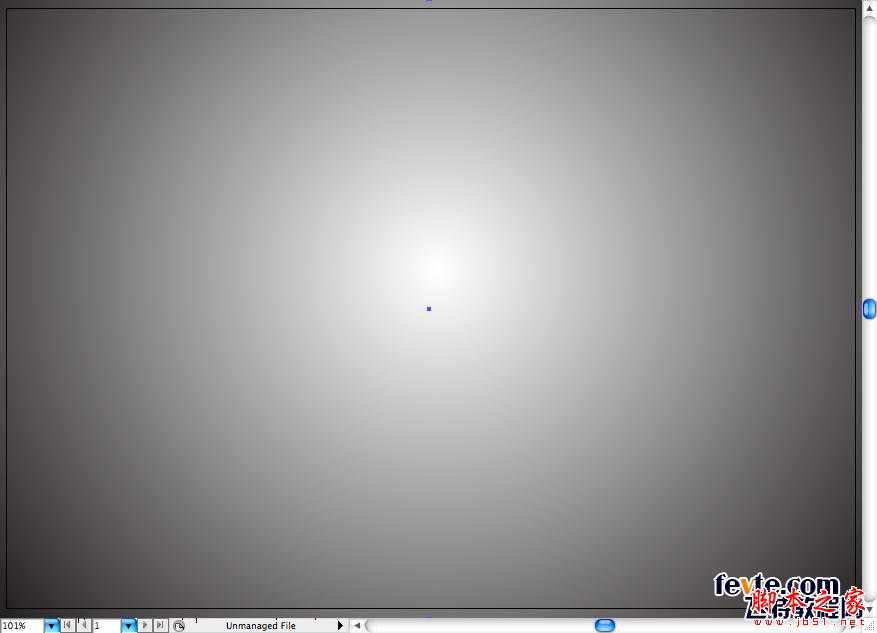Click the horizontal scrollbar thumb
Screen dimensions: 877x633
(605, 625)
